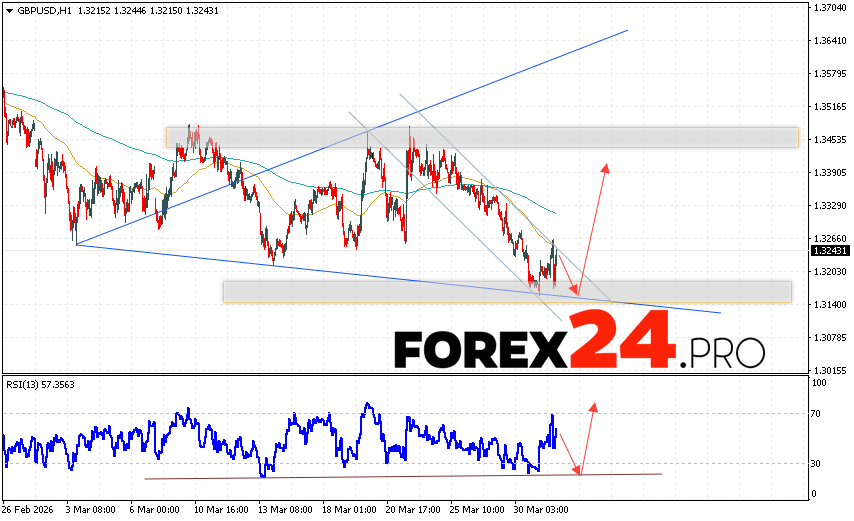Viewport: 854px width, 521px height.
Task: Click the red upward arrowhead in RSI panel
Action: coord(594,407)
